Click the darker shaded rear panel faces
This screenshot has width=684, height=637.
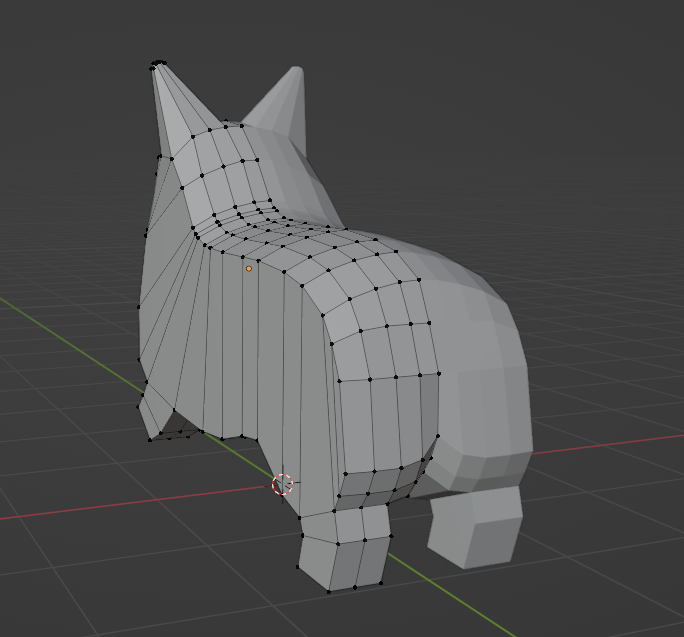(x=390, y=420)
